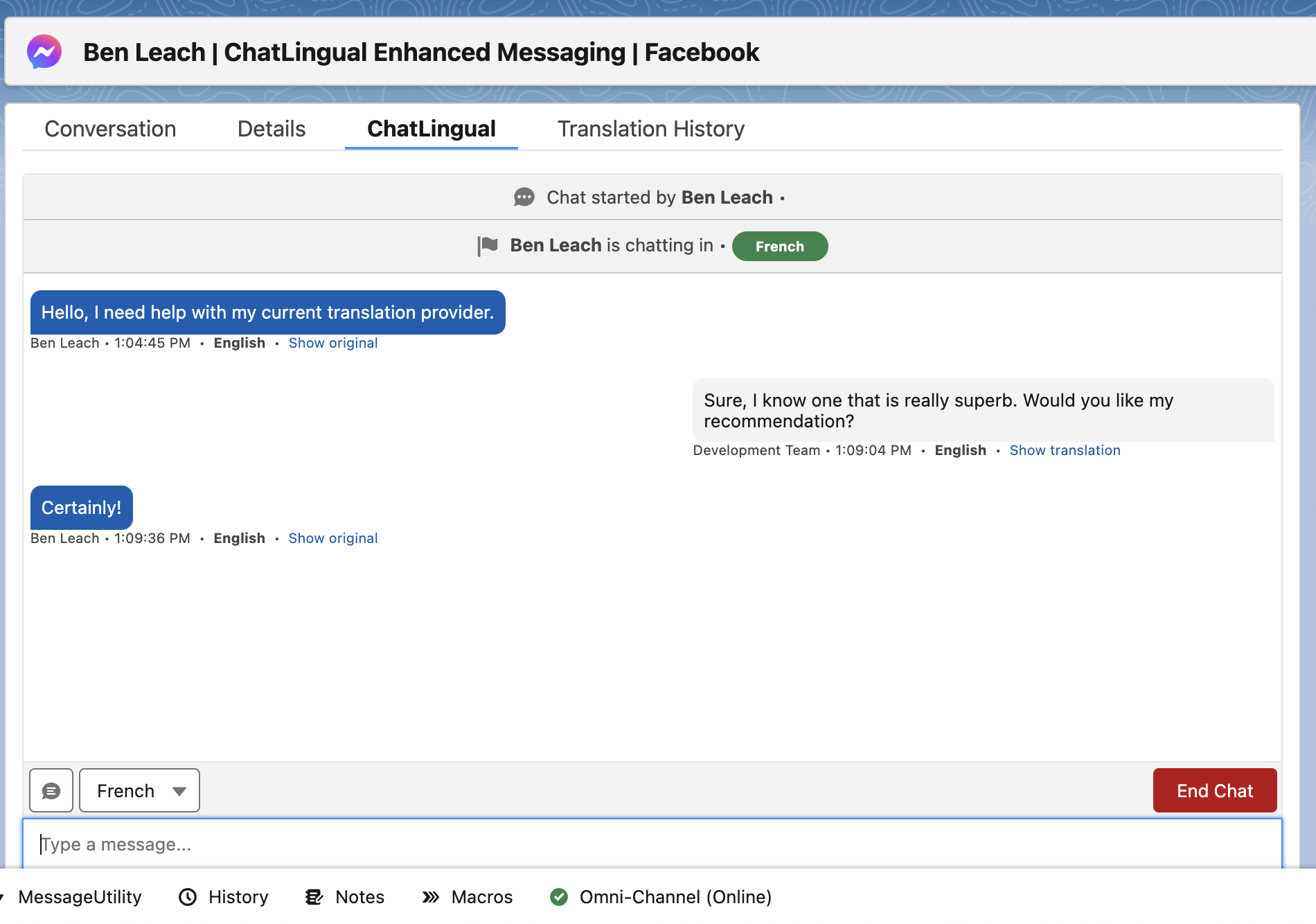Click the 'Hello, I need help' message bubble
Image resolution: width=1316 pixels, height=924 pixels.
[268, 312]
